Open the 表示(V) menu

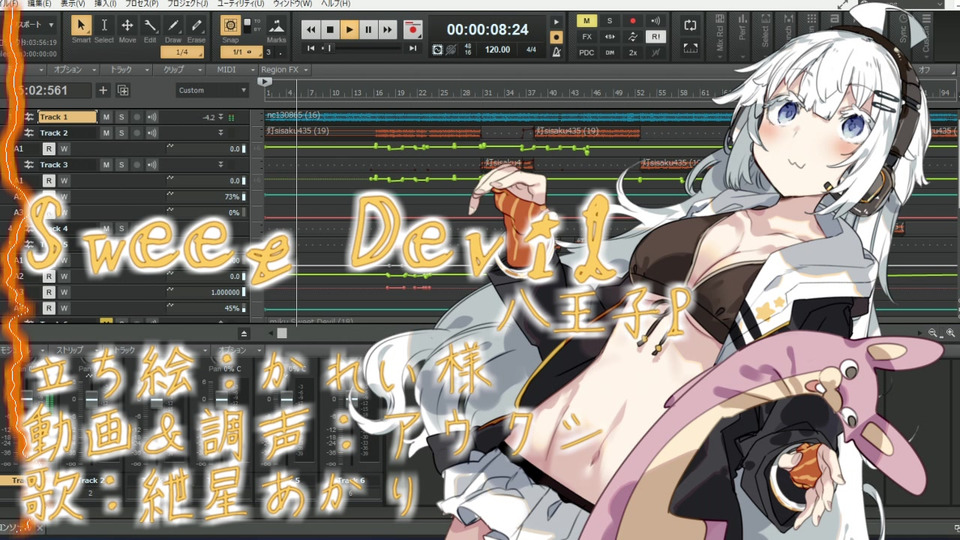click(x=73, y=4)
